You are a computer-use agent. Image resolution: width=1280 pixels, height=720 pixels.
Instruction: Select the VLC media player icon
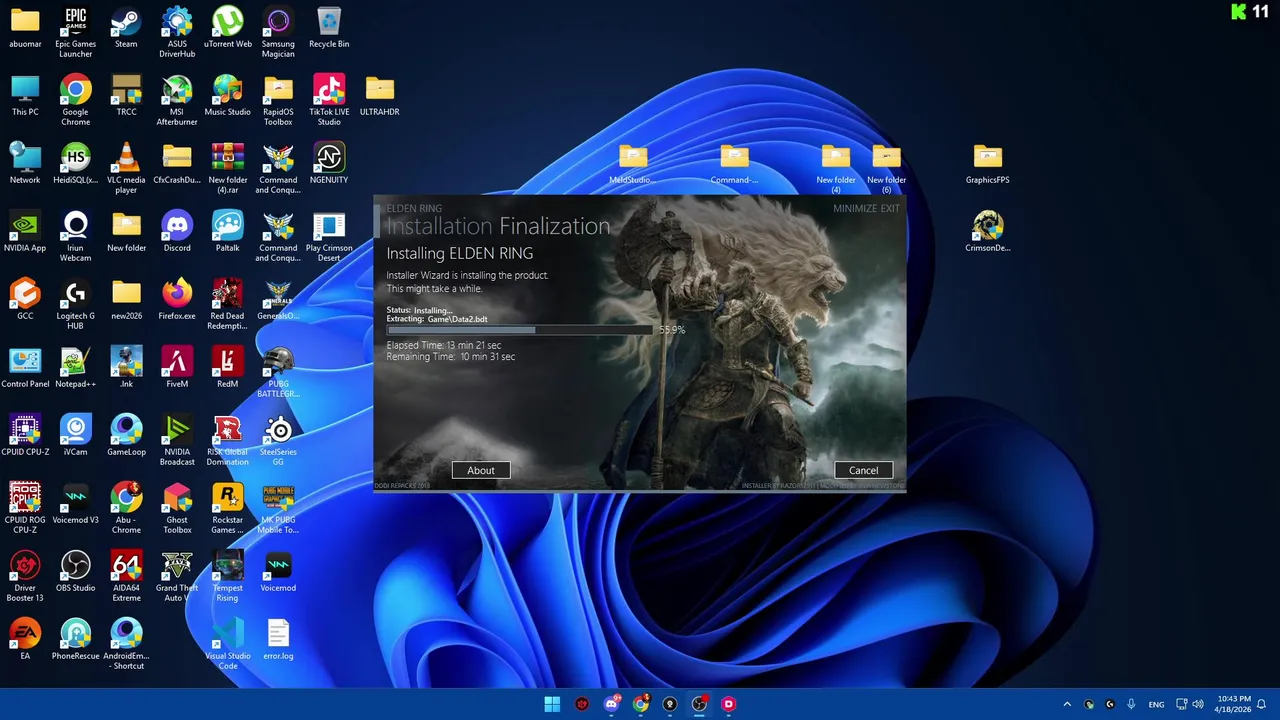pos(126,168)
